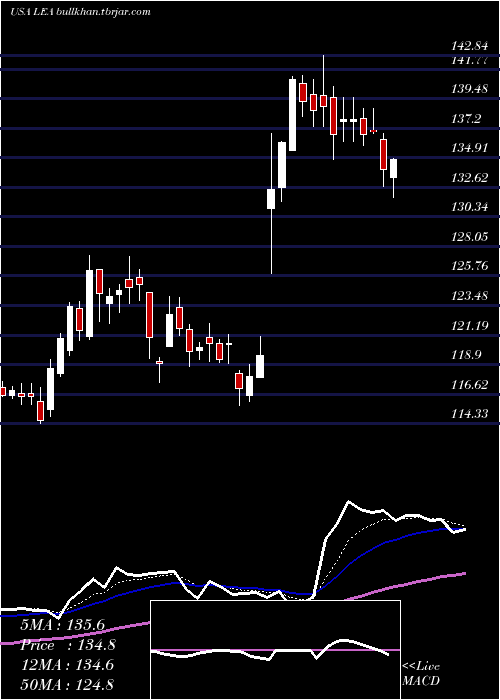The width and height of the screenshot is (500, 700).
Task: Click the Price : 134.8 readout
Action: [68, 645]
